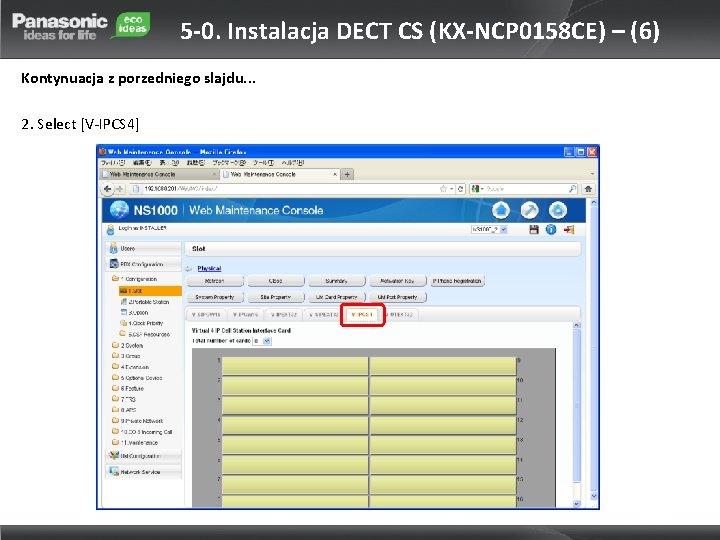The width and height of the screenshot is (720, 540).
Task: Click the Firefox home button icon
Action: click(588, 189)
